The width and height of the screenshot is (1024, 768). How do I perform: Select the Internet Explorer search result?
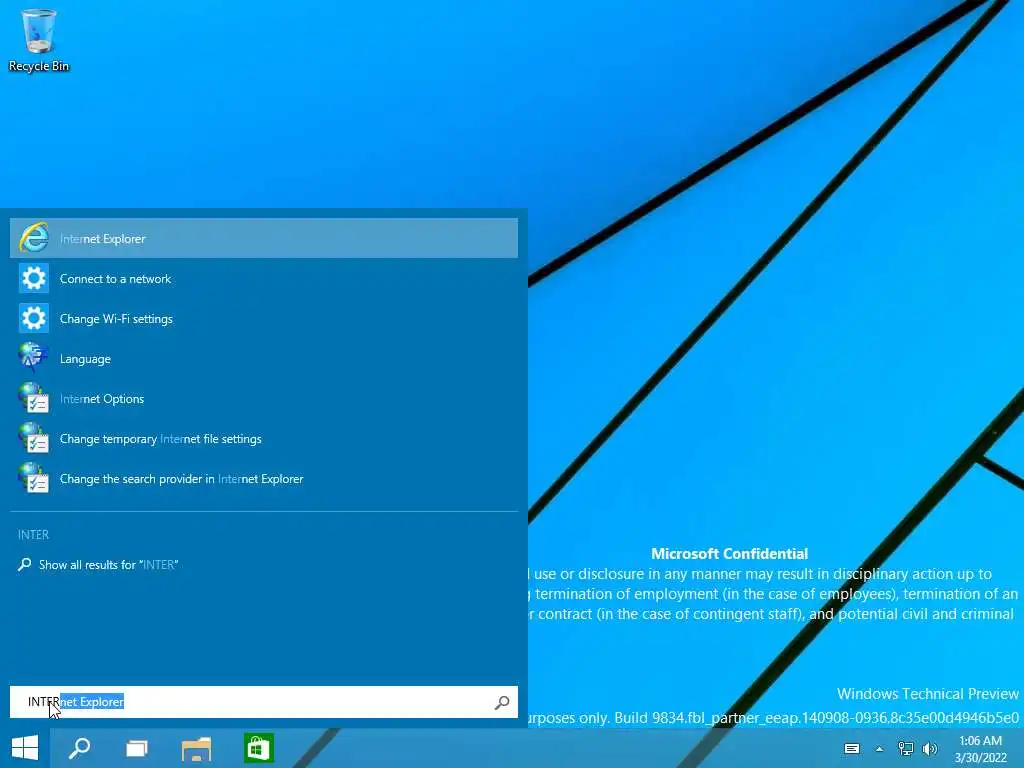[x=264, y=238]
